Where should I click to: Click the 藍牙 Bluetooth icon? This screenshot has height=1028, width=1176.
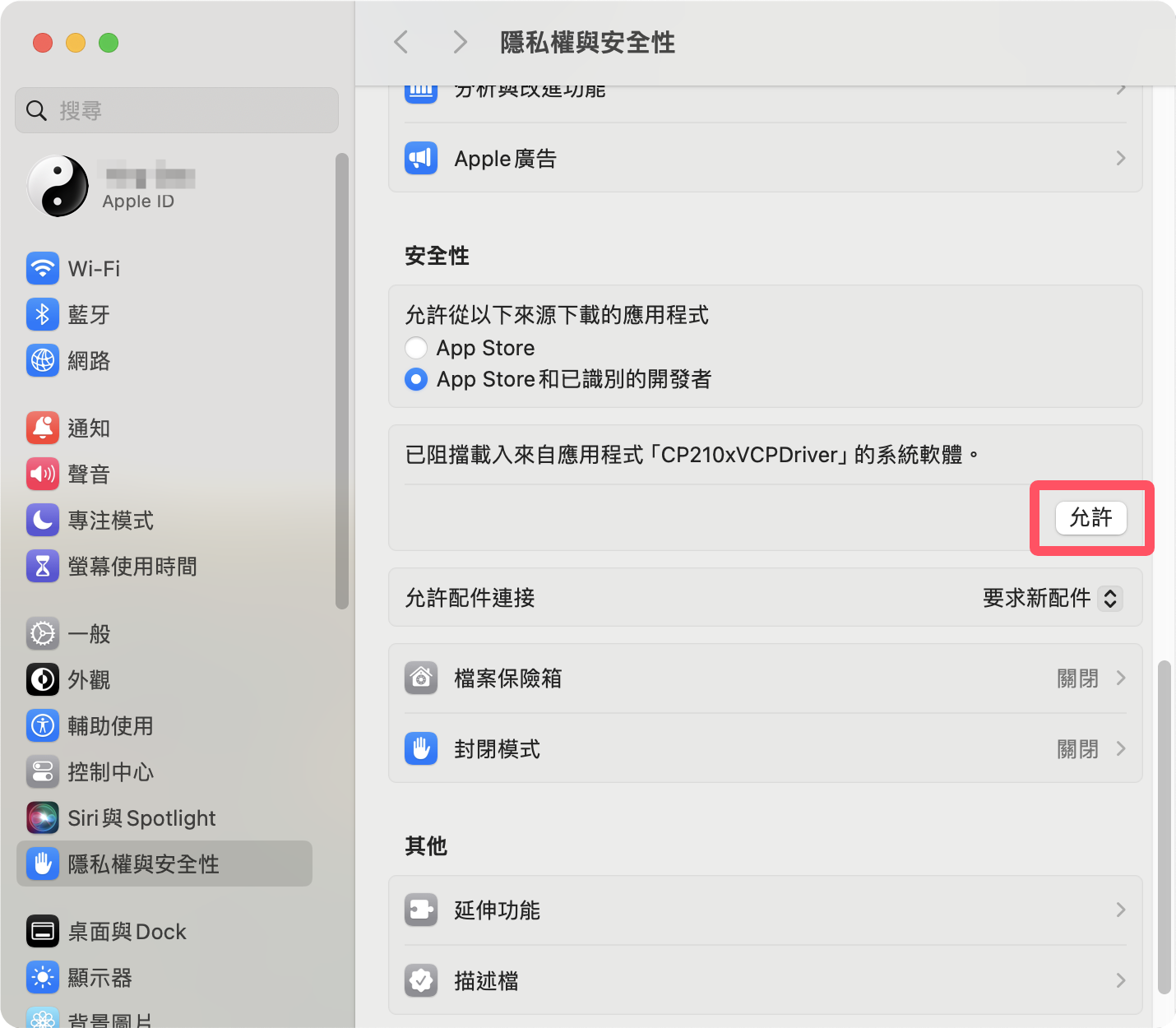43,314
